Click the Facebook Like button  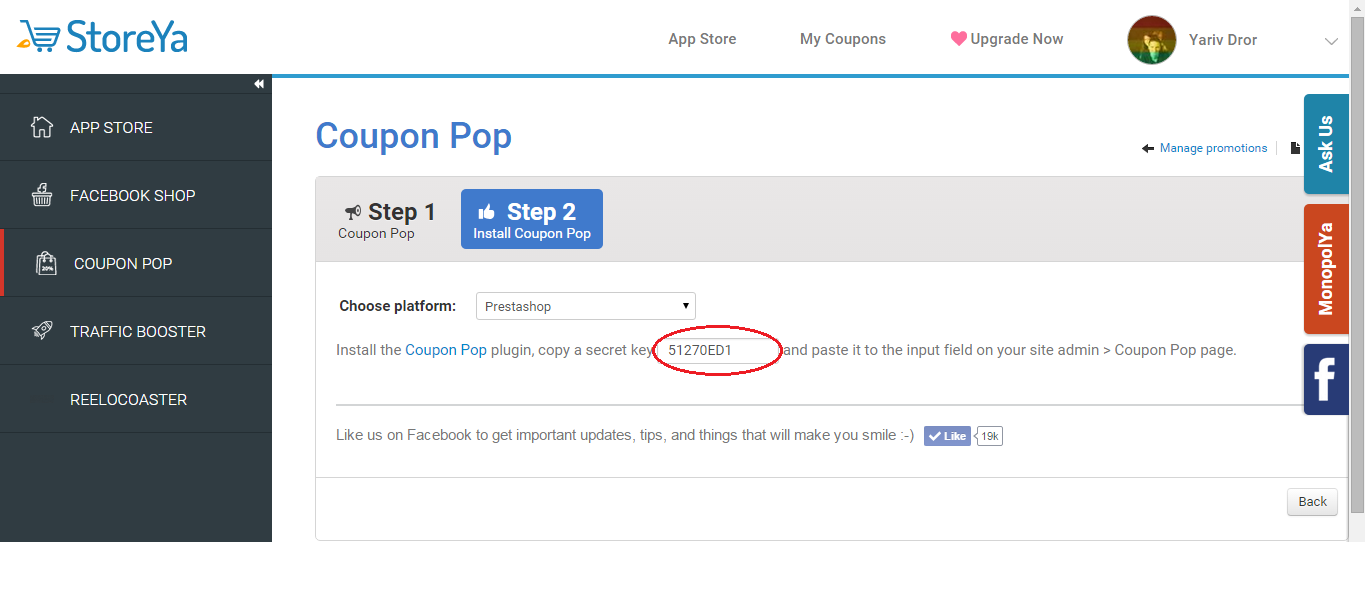click(947, 436)
